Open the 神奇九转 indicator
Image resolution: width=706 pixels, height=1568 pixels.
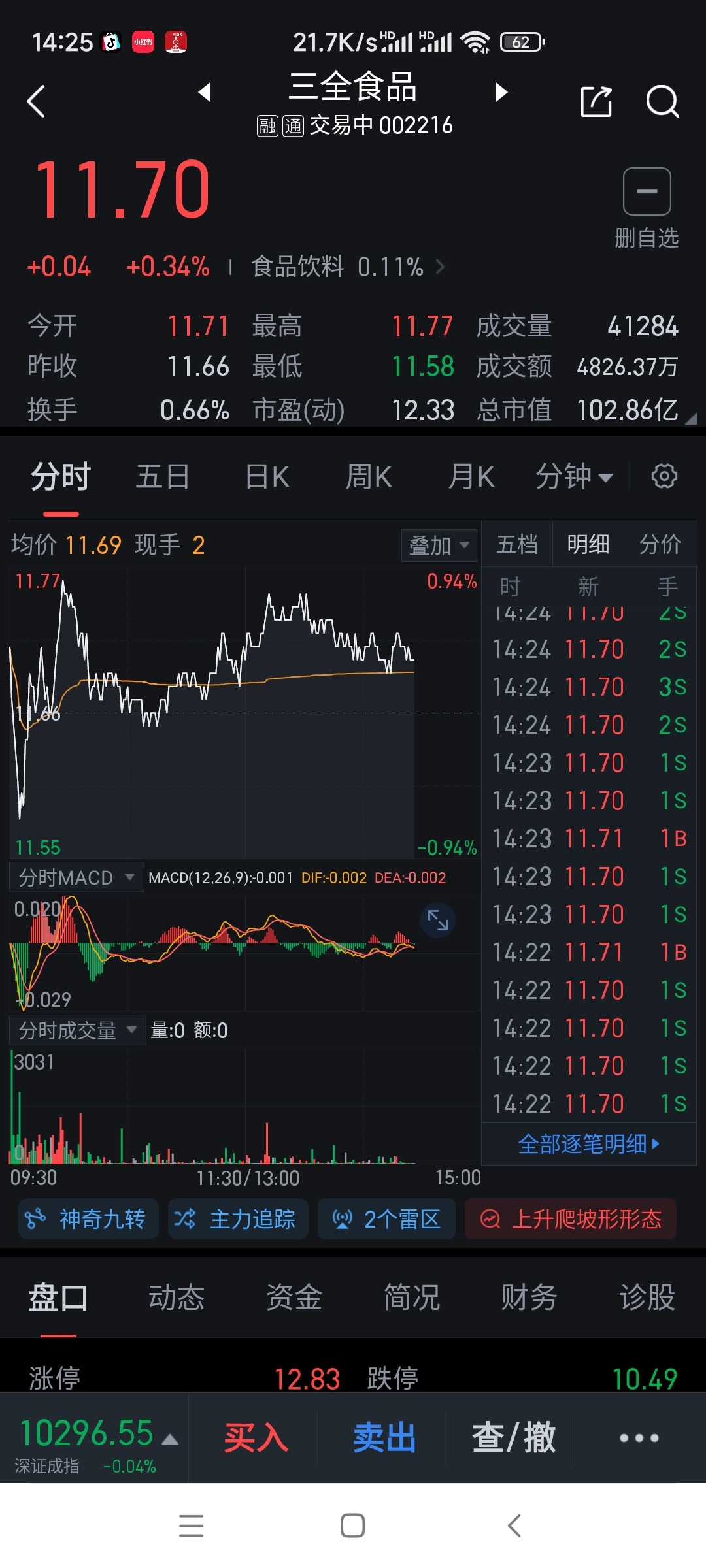click(88, 1219)
